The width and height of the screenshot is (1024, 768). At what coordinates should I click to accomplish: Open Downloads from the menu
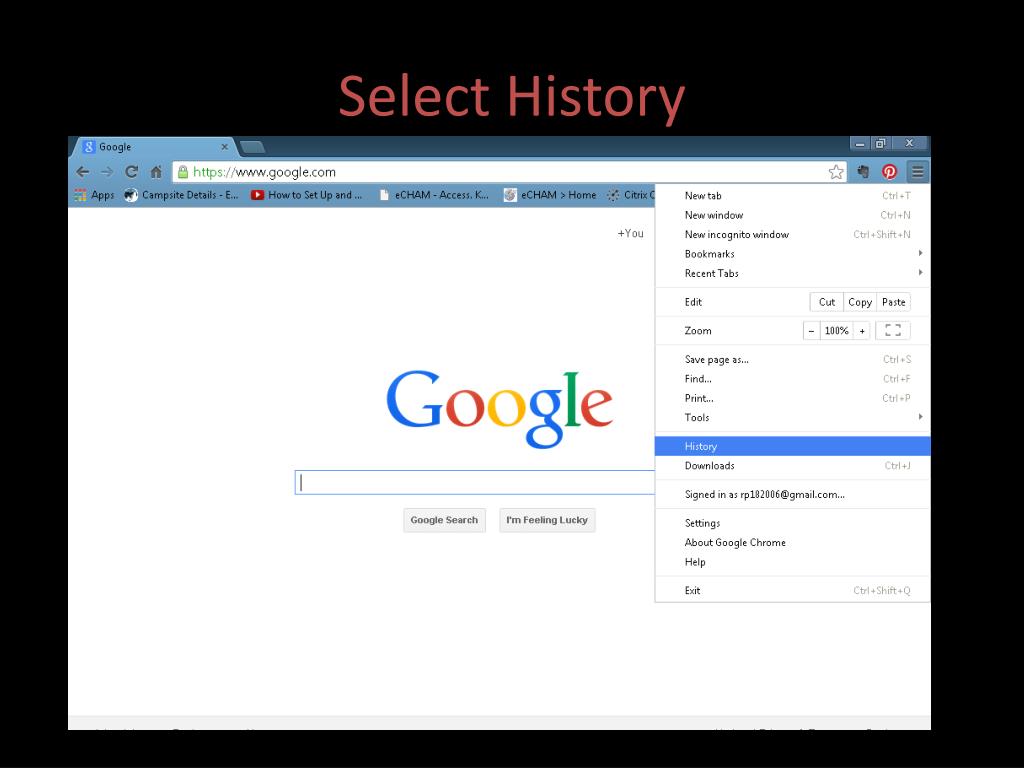click(793, 466)
